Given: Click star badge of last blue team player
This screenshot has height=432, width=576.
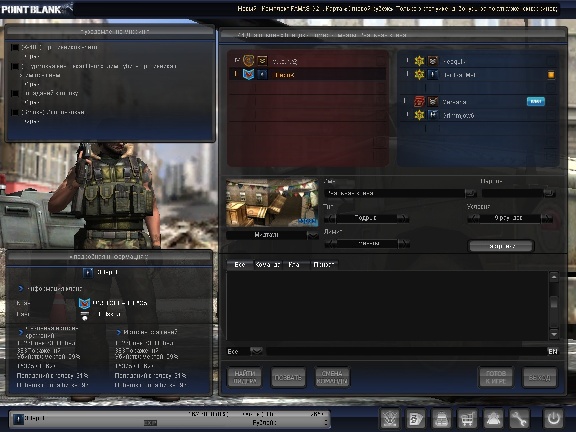Looking at the screenshot, I should click(x=419, y=115).
